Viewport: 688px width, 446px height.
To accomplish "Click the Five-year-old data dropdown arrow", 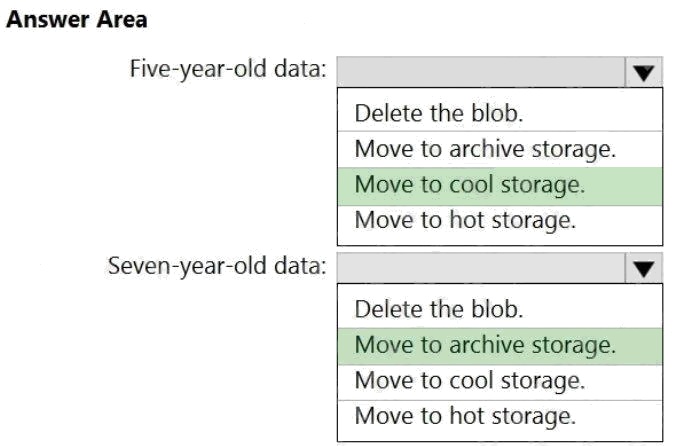I will pos(644,72).
